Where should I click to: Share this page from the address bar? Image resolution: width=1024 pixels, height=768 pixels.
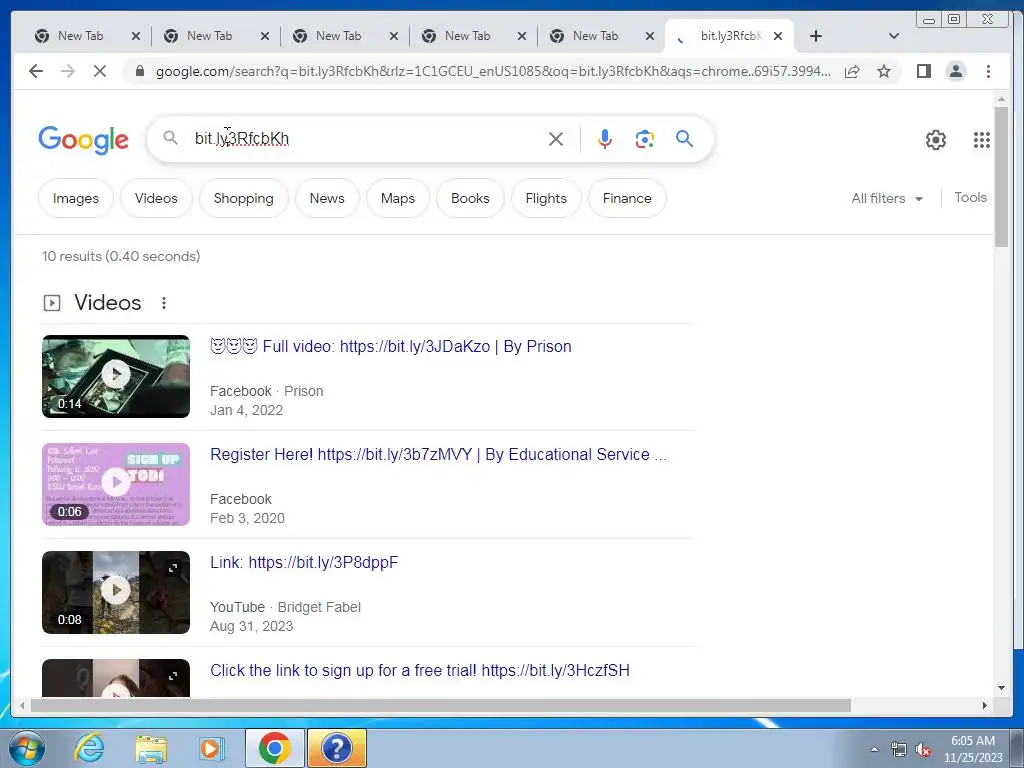coord(852,71)
